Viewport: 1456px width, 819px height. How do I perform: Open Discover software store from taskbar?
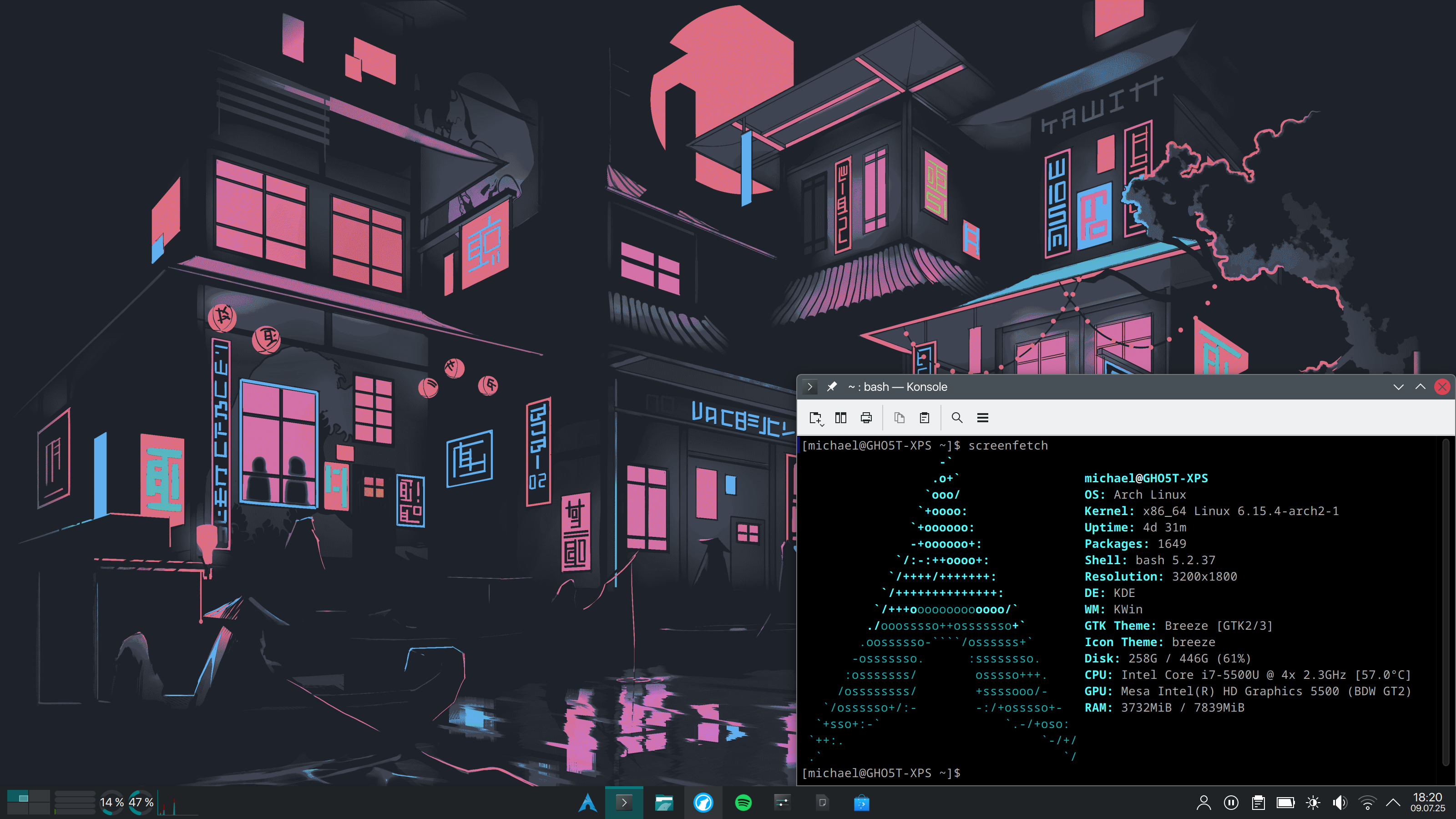click(x=861, y=803)
